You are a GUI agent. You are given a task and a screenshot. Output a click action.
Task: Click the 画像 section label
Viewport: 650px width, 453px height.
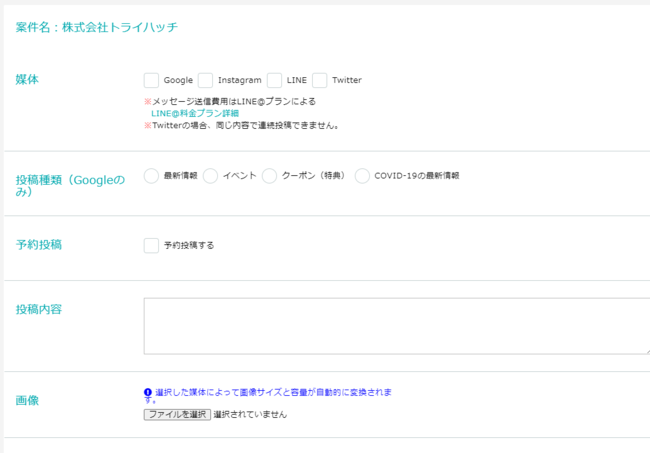[27, 400]
